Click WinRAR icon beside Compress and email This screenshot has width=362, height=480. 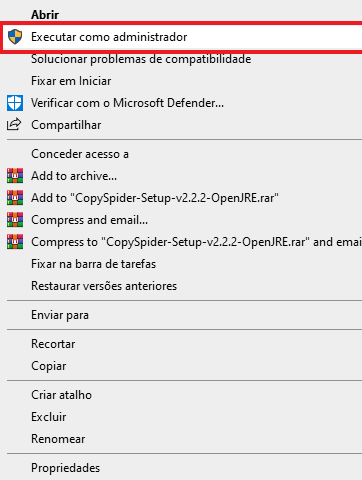[x=15, y=220]
